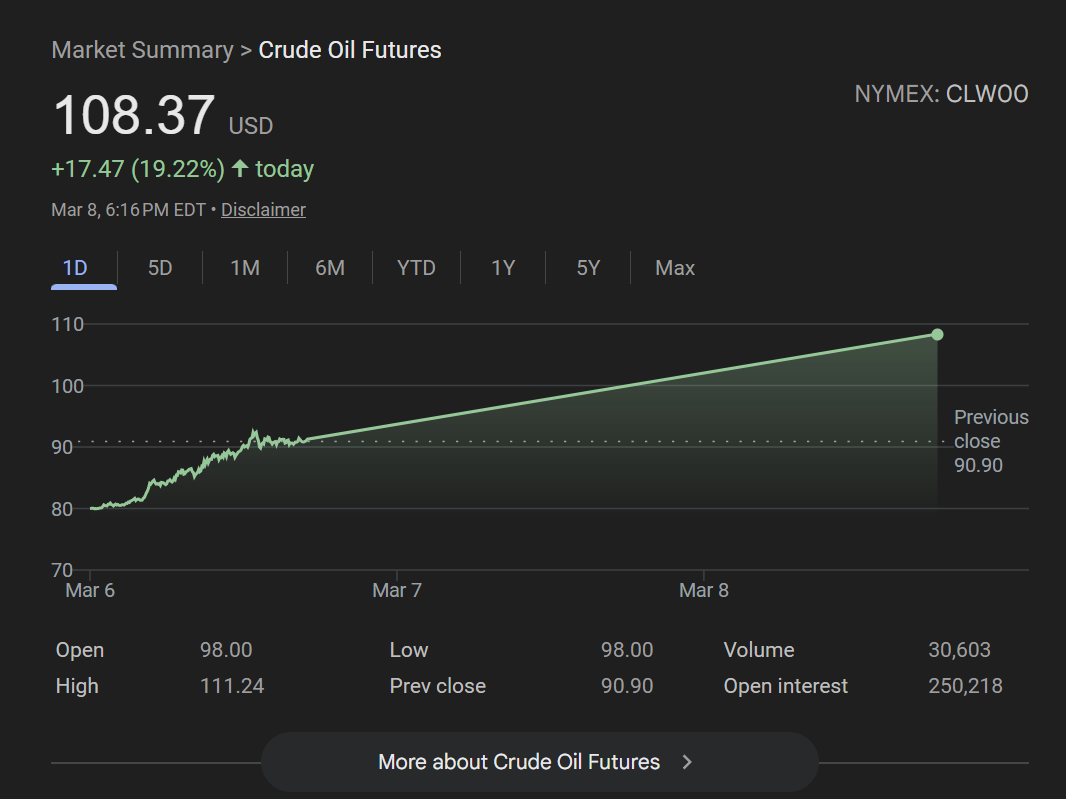1066x799 pixels.
Task: Open the Market Summary breadcrumb link
Action: click(142, 50)
